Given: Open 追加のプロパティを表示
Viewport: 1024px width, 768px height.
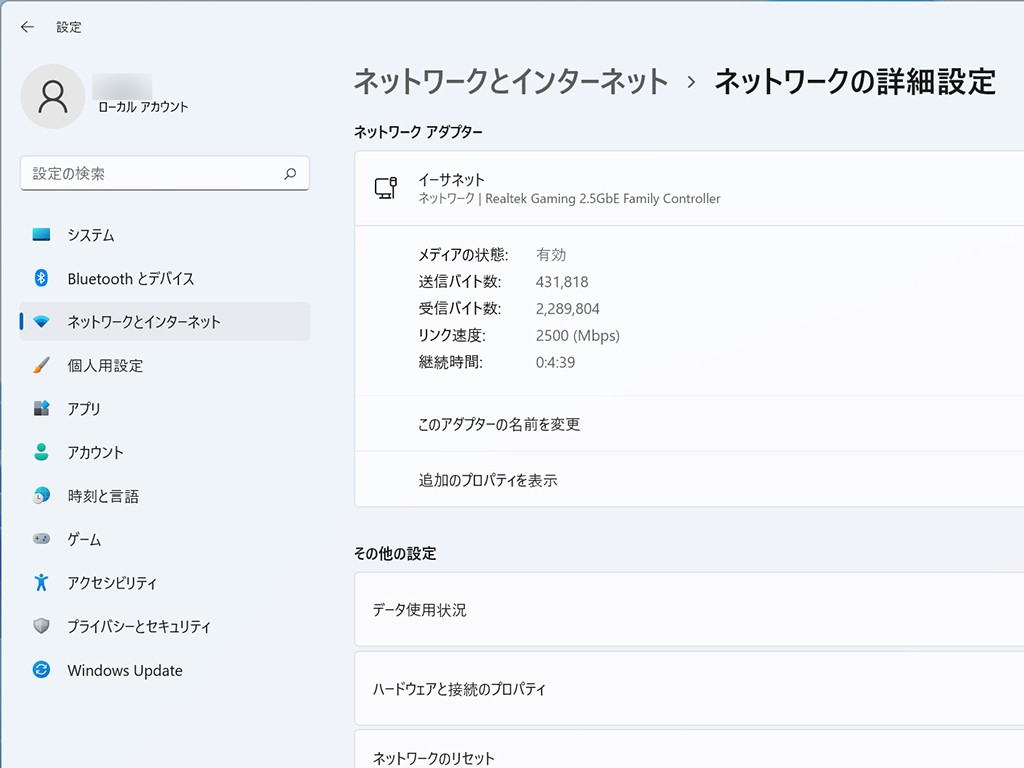Looking at the screenshot, I should [488, 481].
